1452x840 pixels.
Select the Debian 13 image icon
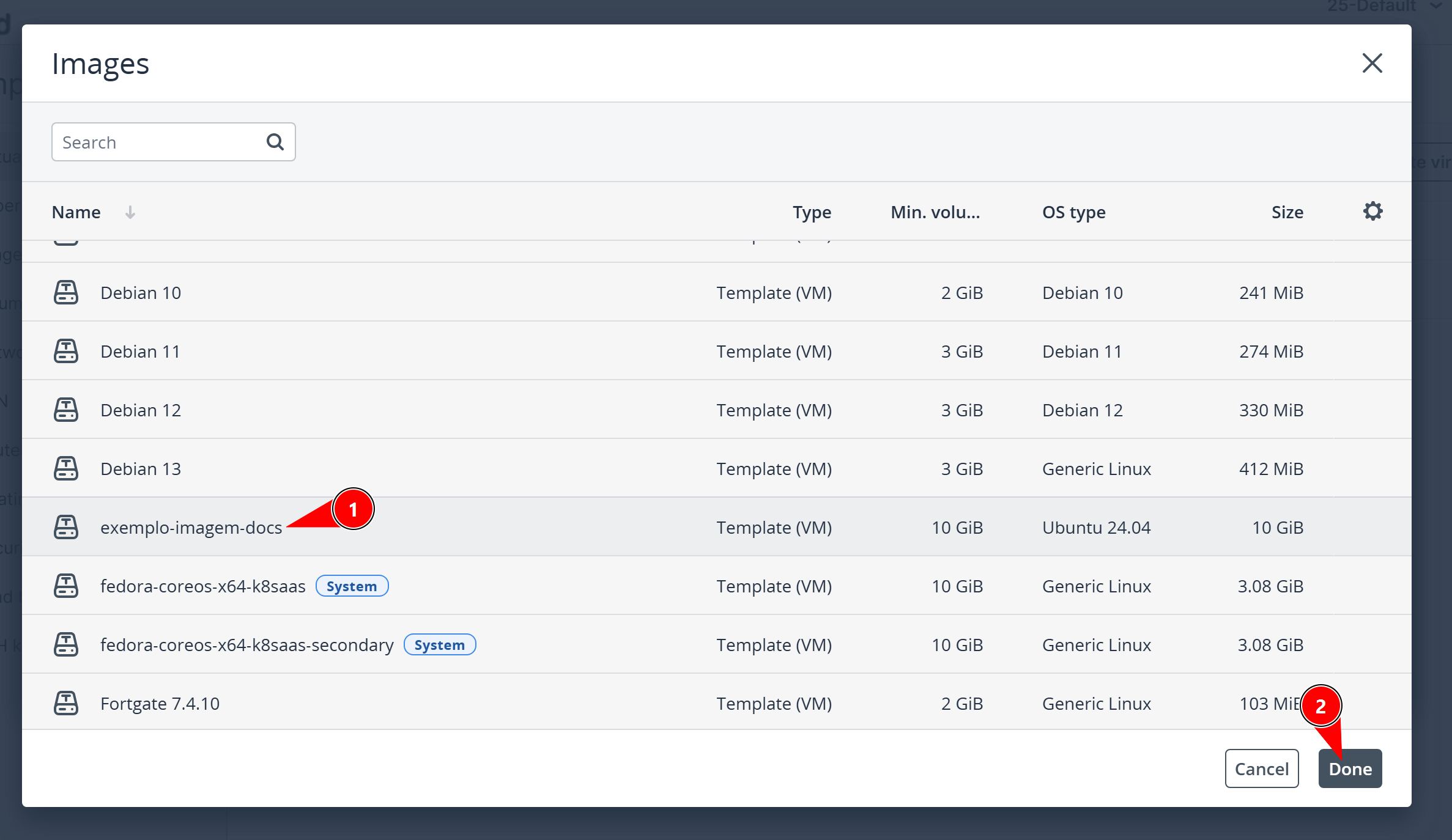click(66, 469)
